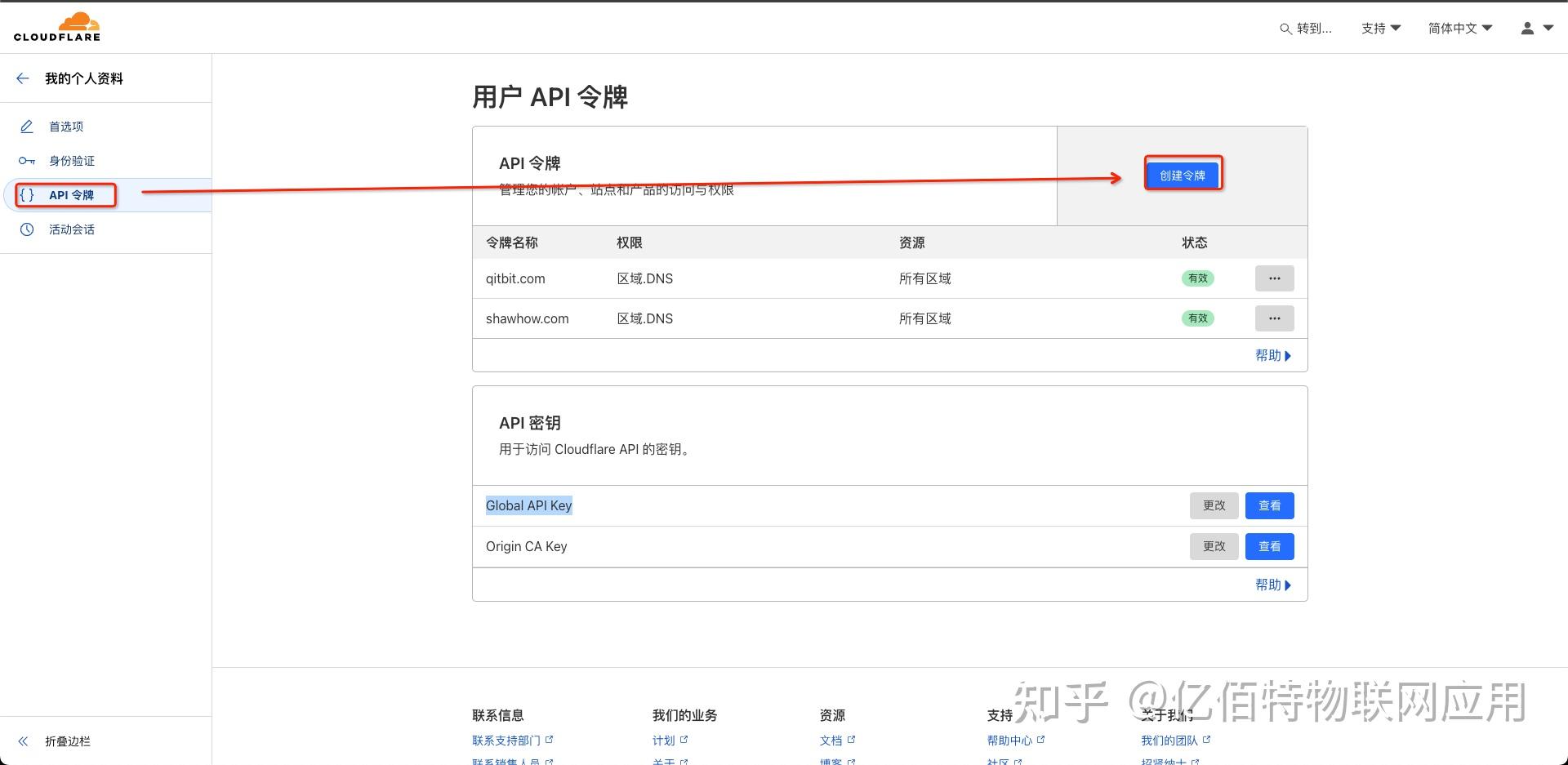This screenshot has width=1568, height=765.
Task: Click the qitbit.com token name
Action: click(x=515, y=278)
